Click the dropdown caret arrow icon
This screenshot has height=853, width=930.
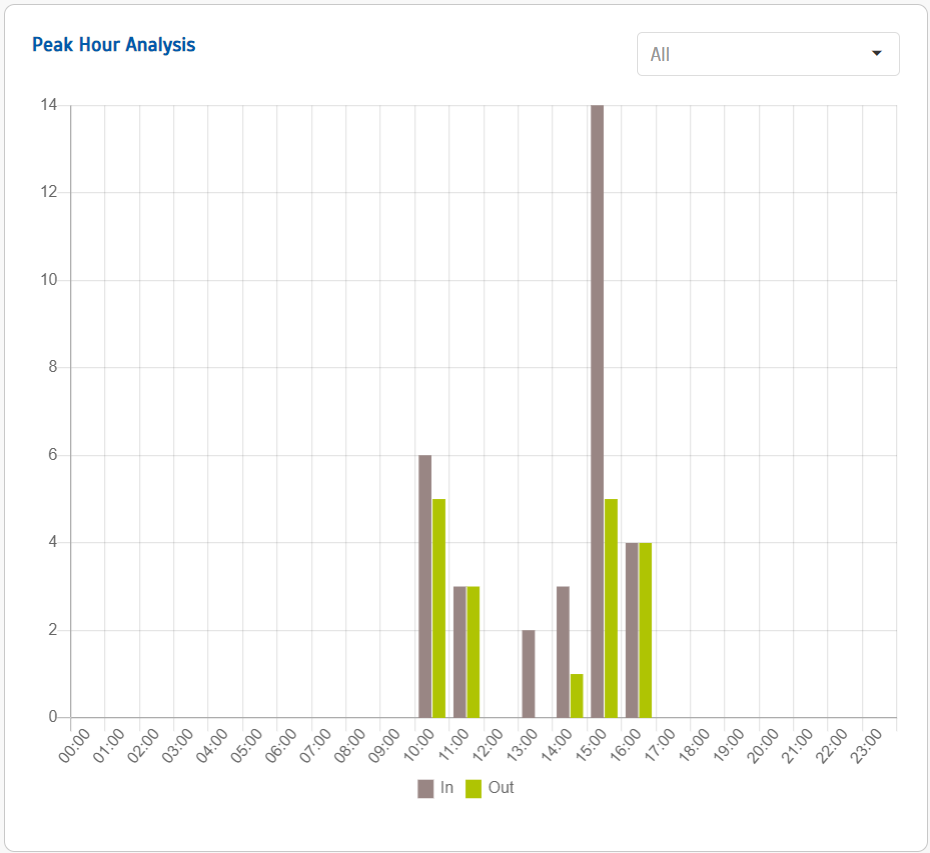877,54
